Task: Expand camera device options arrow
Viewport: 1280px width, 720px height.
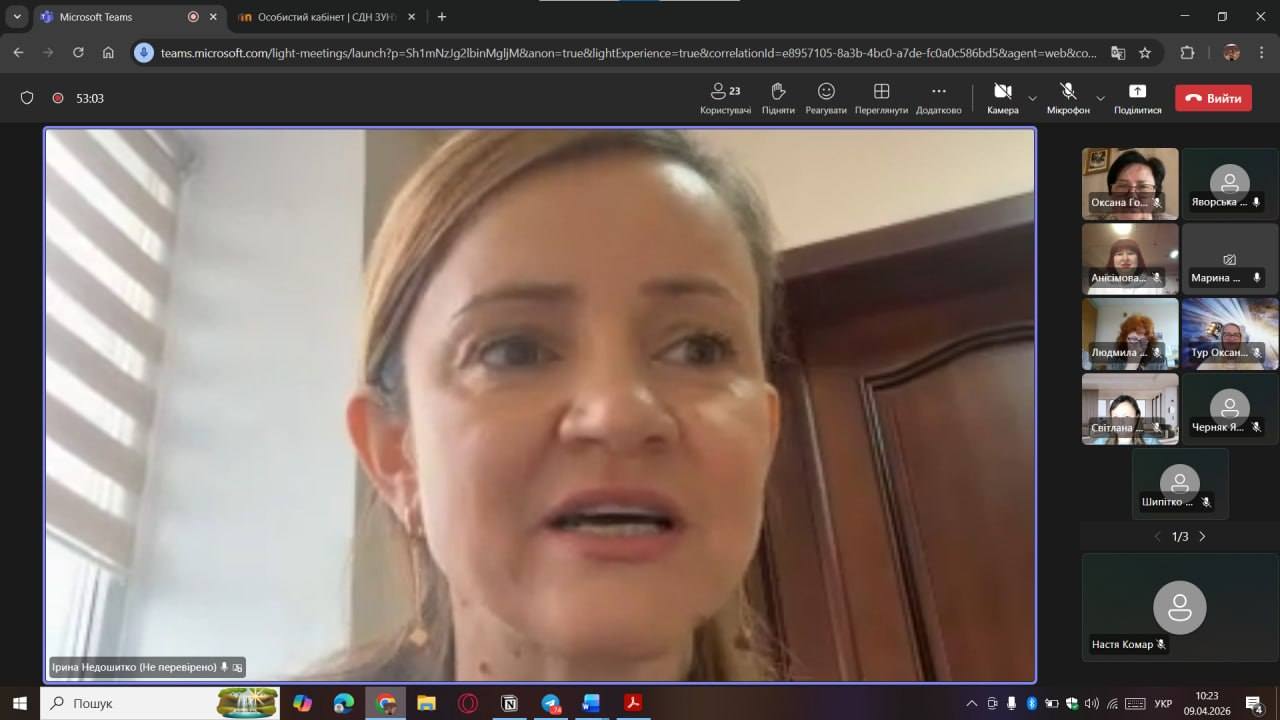Action: (1032, 98)
